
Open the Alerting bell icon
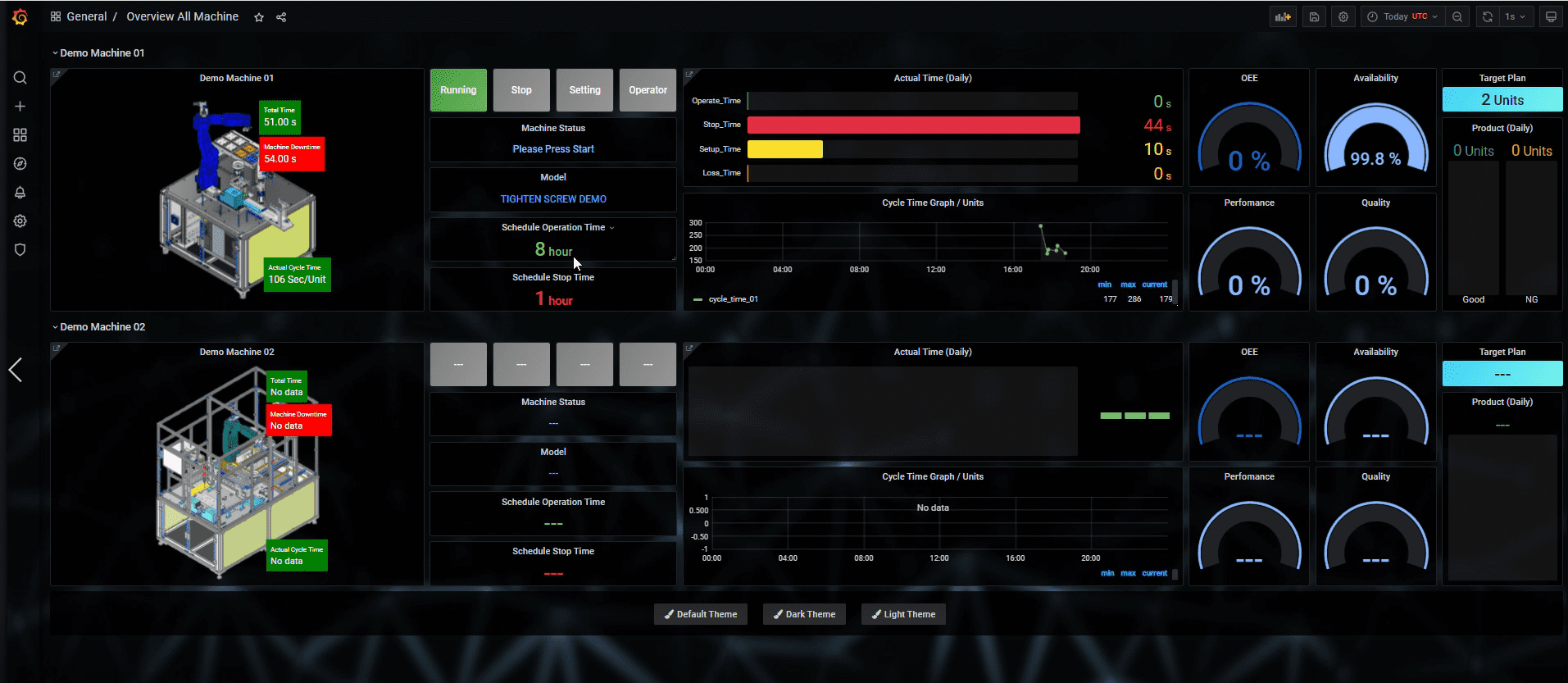(x=20, y=193)
